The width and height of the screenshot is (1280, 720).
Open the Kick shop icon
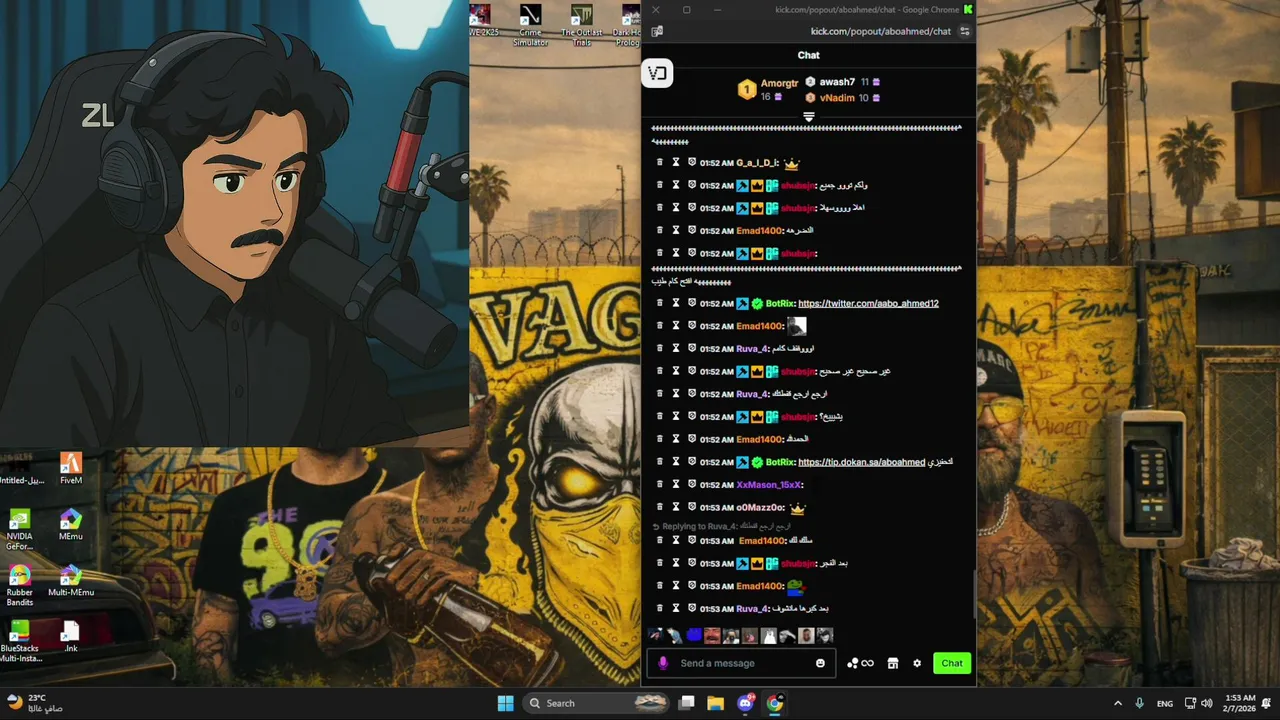point(893,663)
